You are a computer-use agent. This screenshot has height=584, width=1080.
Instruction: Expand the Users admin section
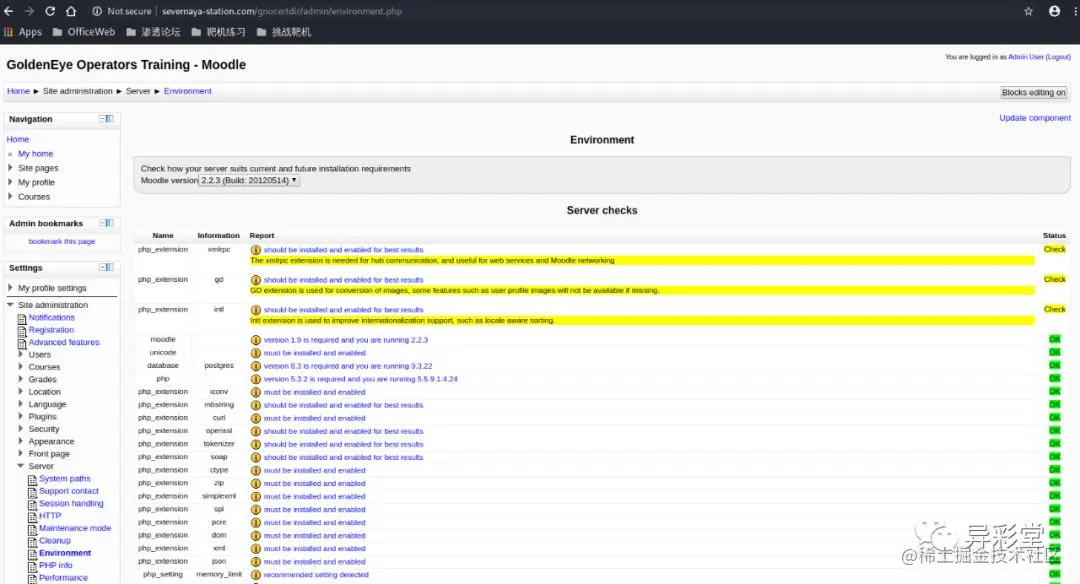click(x=21, y=354)
